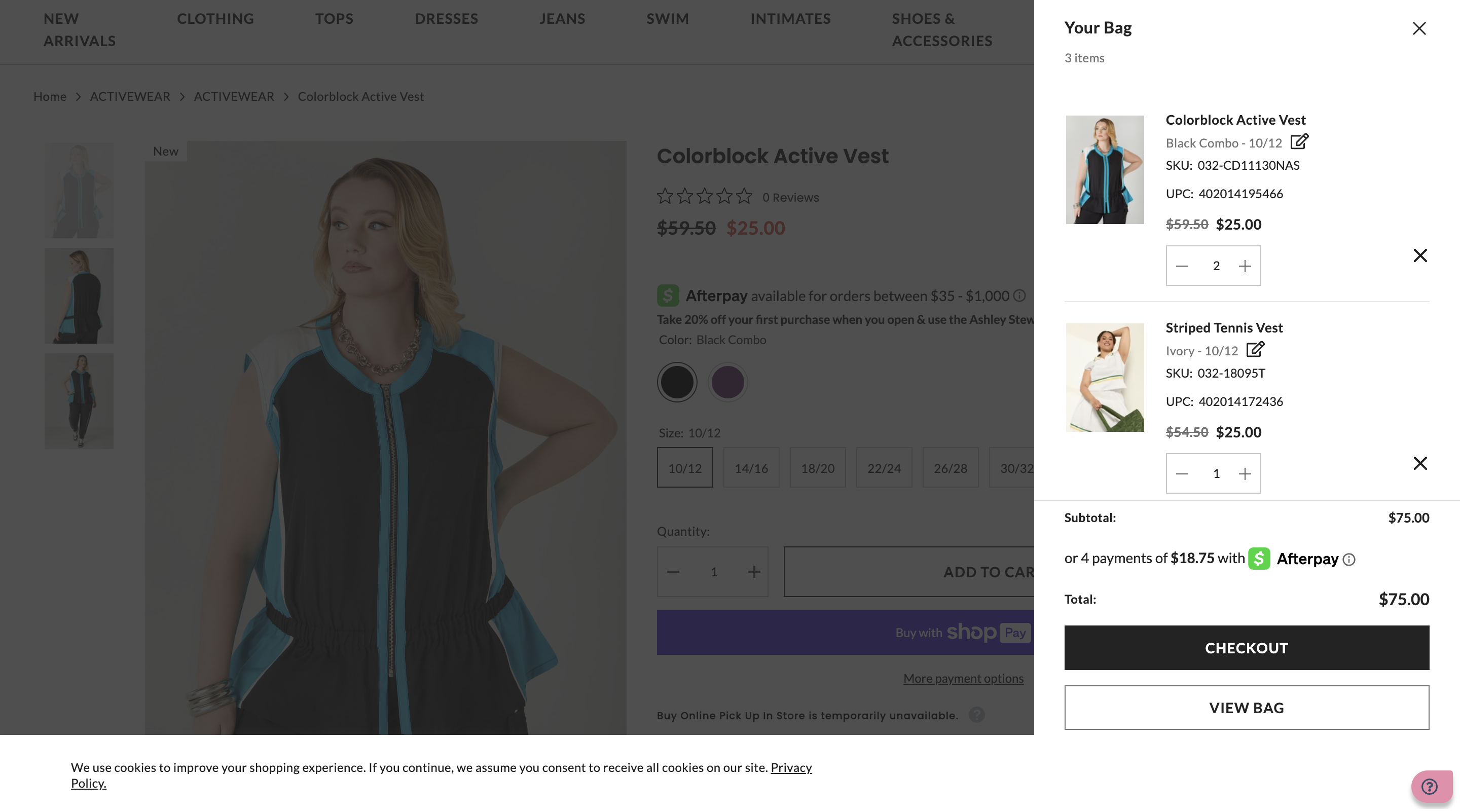Open the SWIM menu
The width and height of the screenshot is (1460, 812).
(x=668, y=19)
